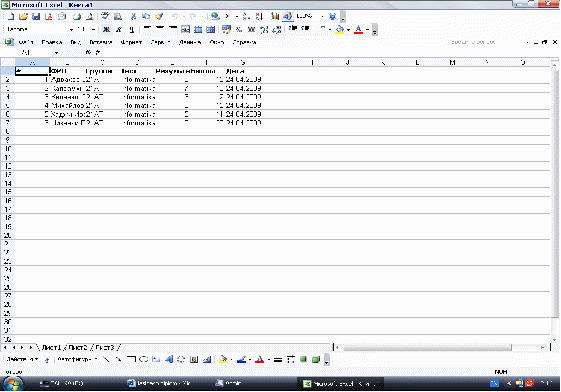Click the Format Painter brush icon
The width and height of the screenshot is (561, 392).
[x=159, y=16]
